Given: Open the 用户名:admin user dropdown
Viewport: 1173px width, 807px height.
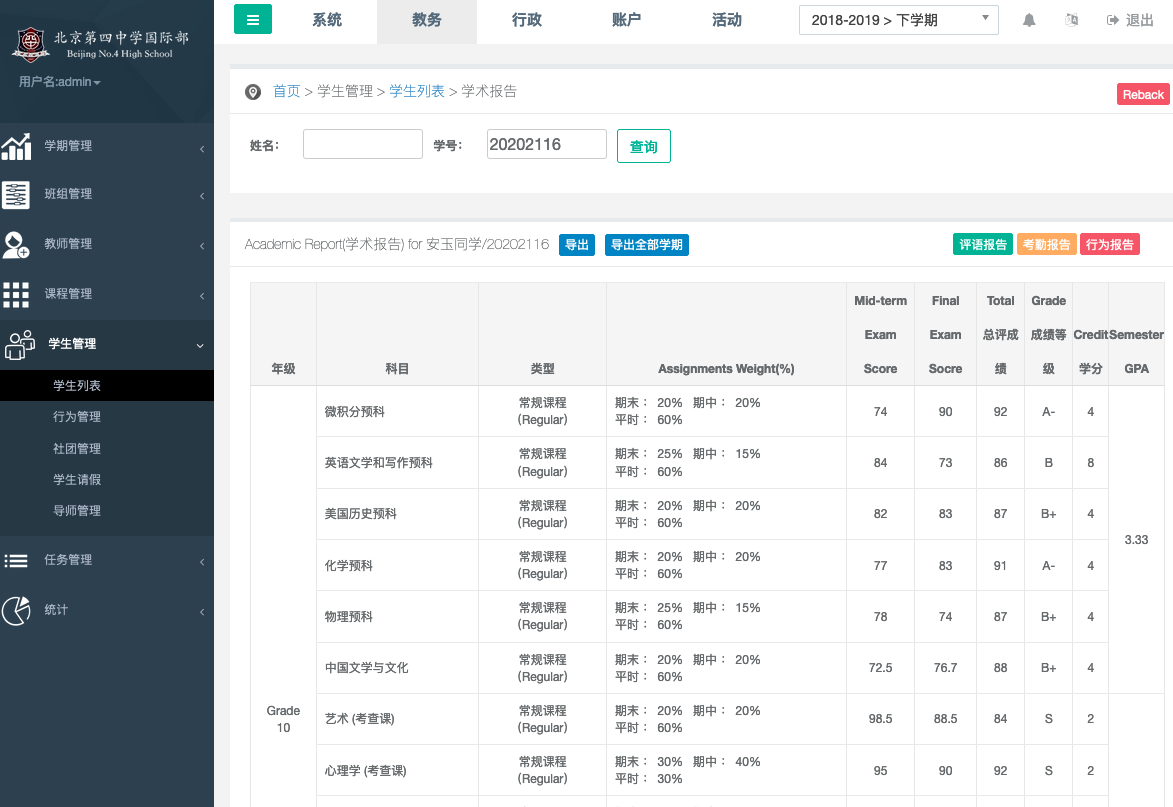Looking at the screenshot, I should point(60,82).
